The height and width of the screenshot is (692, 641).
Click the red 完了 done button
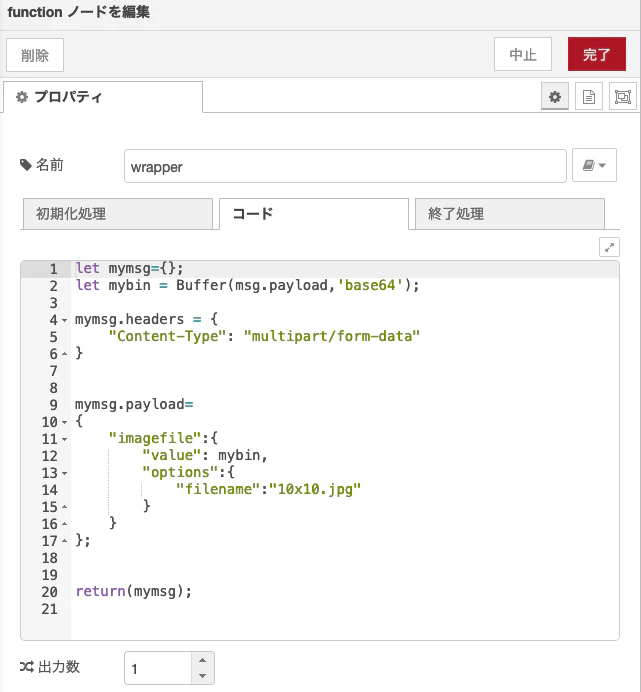(597, 54)
